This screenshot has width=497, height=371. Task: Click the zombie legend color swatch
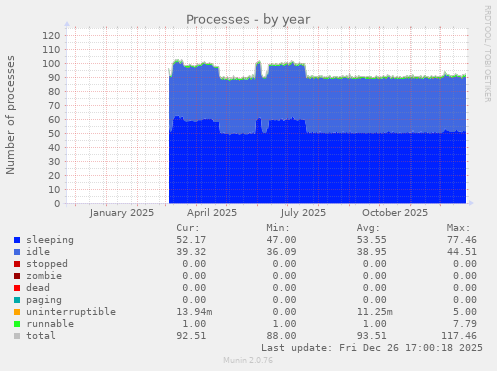pos(17,276)
